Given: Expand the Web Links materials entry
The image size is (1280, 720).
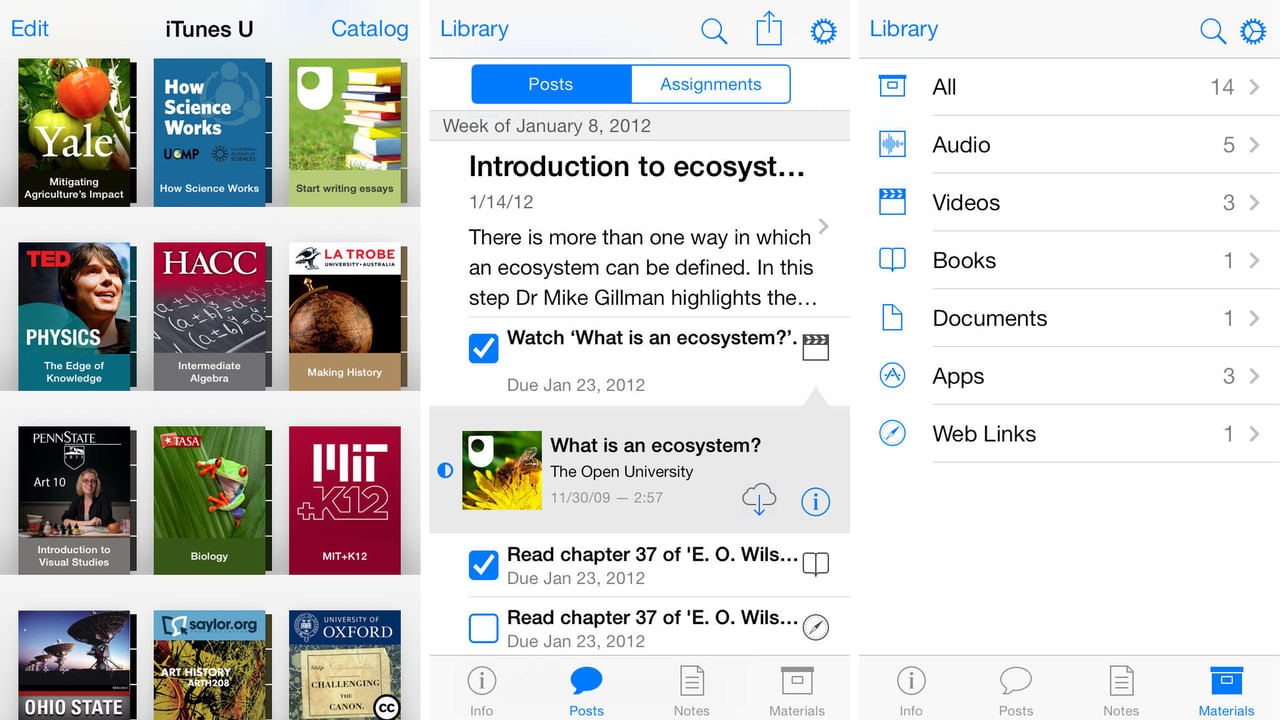Looking at the screenshot, I should (1257, 433).
